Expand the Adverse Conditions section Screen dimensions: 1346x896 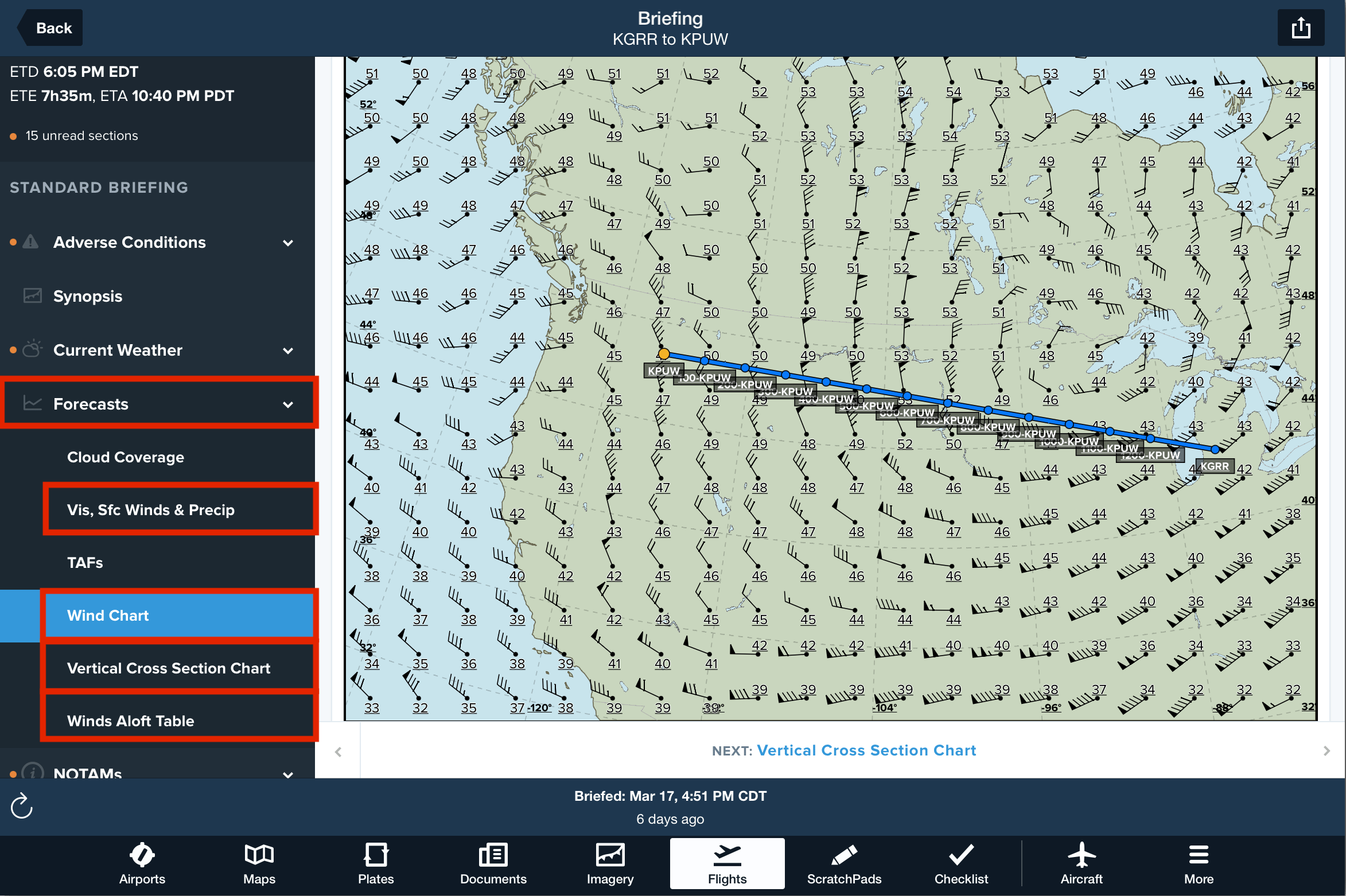288,243
